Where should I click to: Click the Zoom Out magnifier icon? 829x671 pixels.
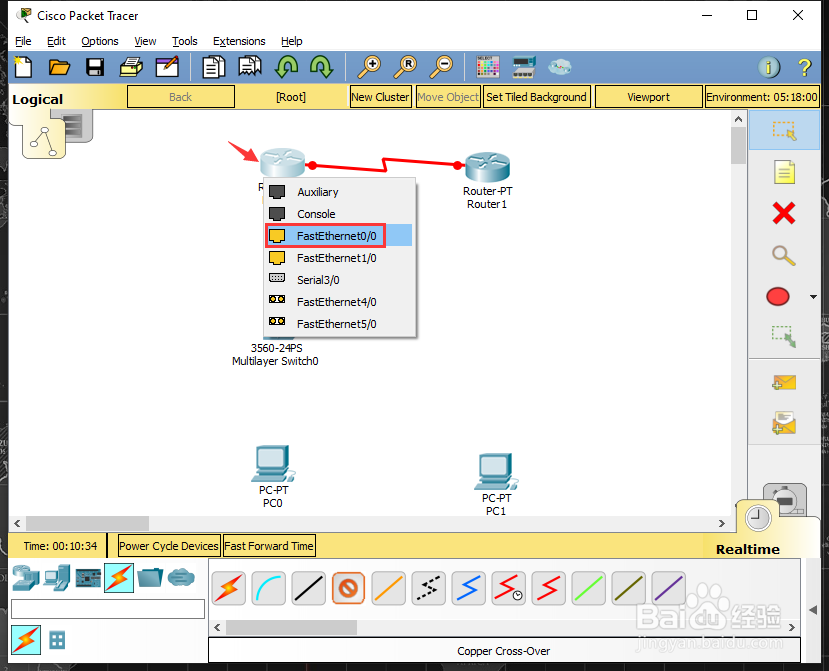click(x=441, y=67)
